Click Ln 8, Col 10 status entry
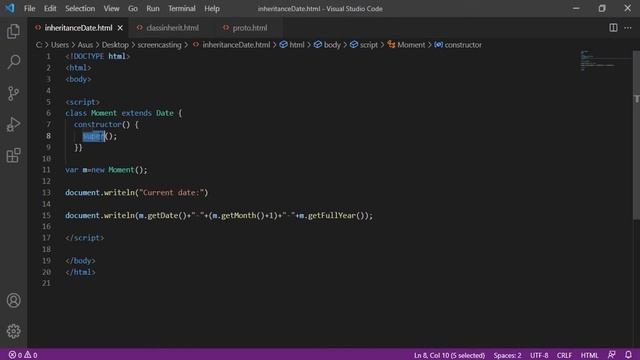640x360 pixels. coord(449,355)
